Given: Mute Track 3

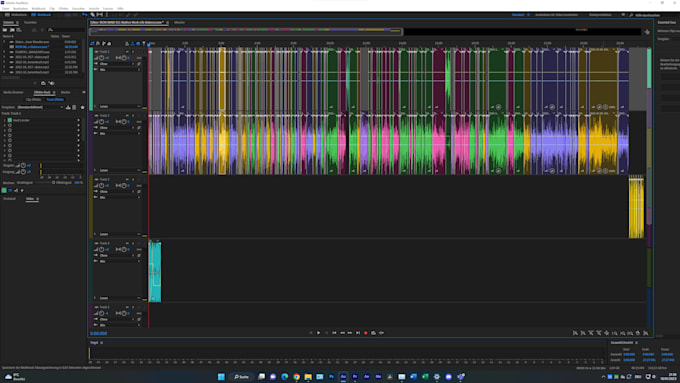Looking at the screenshot, I should click(128, 179).
